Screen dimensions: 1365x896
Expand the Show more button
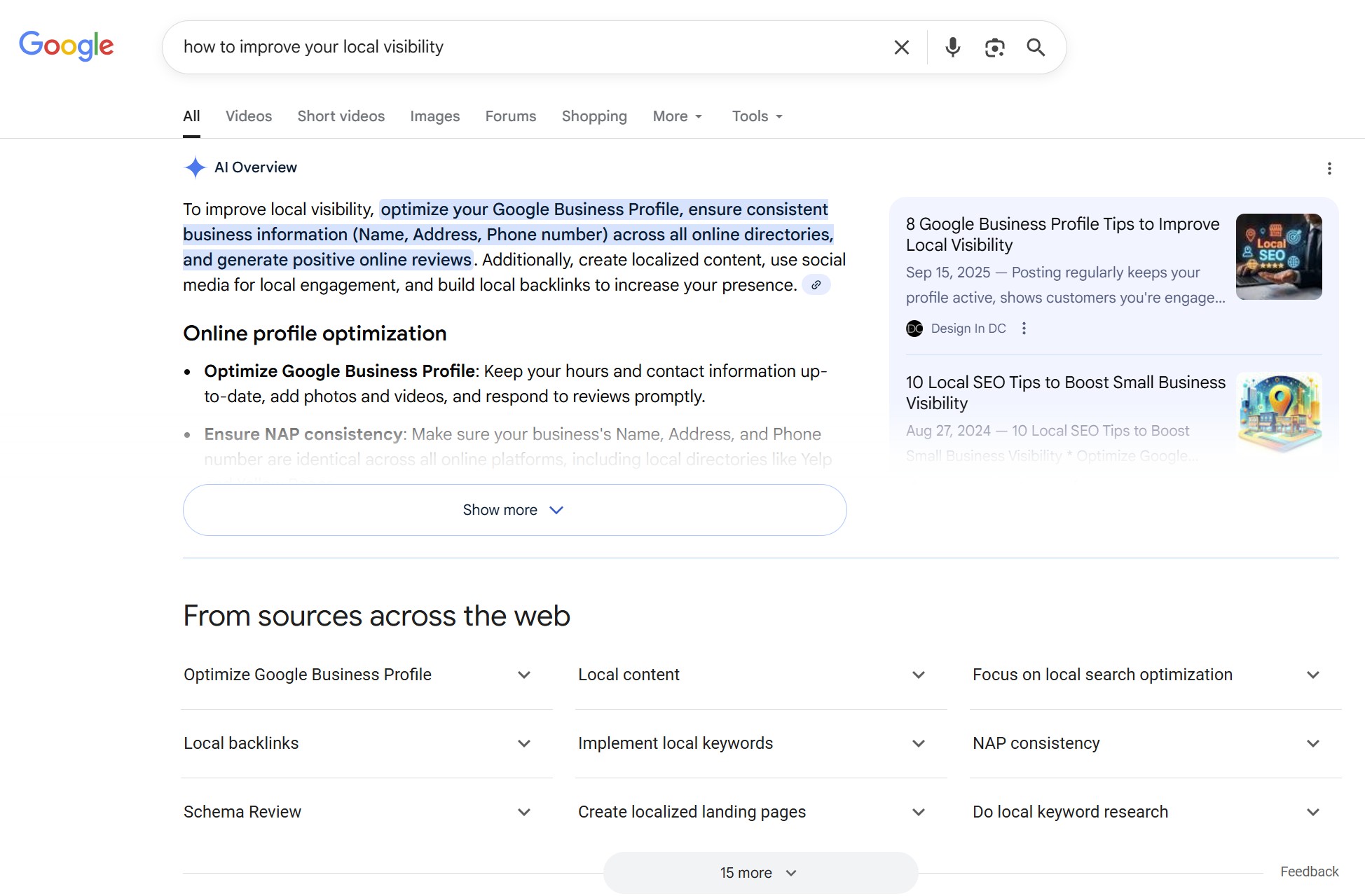point(514,510)
